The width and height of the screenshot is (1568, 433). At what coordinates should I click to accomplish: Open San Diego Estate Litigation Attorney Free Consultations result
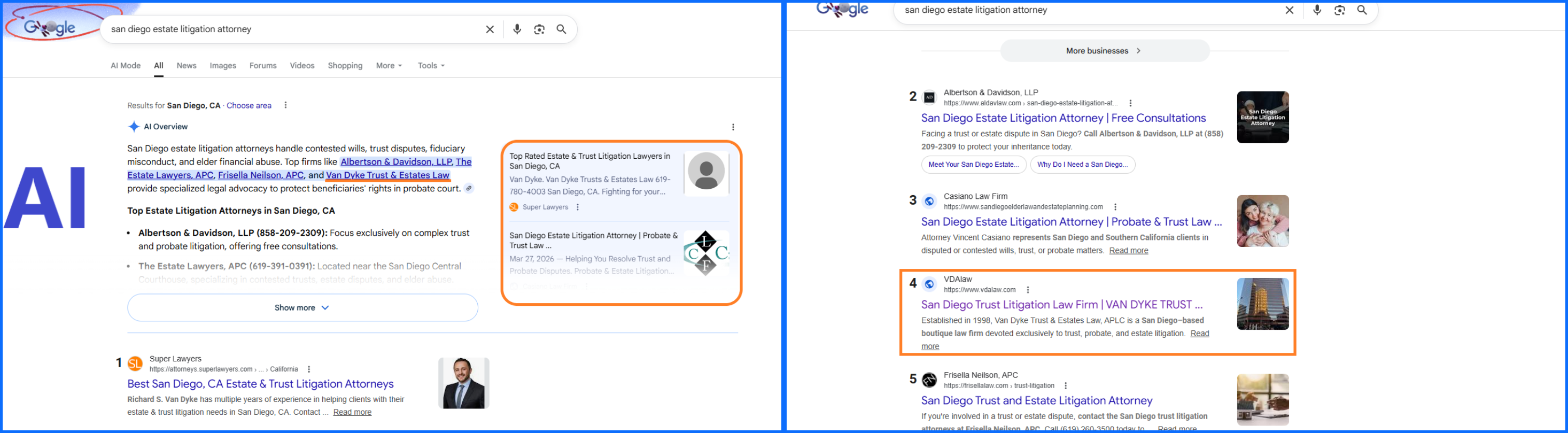[x=1064, y=118]
